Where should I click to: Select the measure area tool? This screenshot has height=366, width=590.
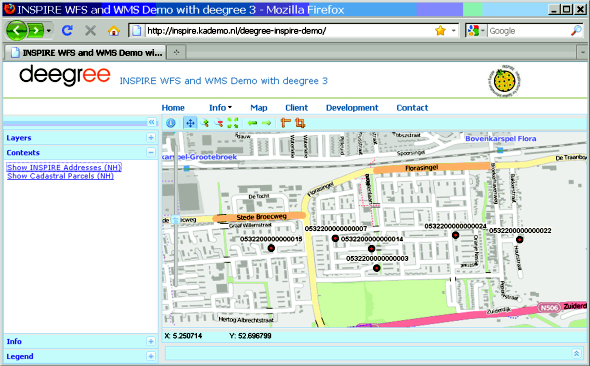point(300,123)
